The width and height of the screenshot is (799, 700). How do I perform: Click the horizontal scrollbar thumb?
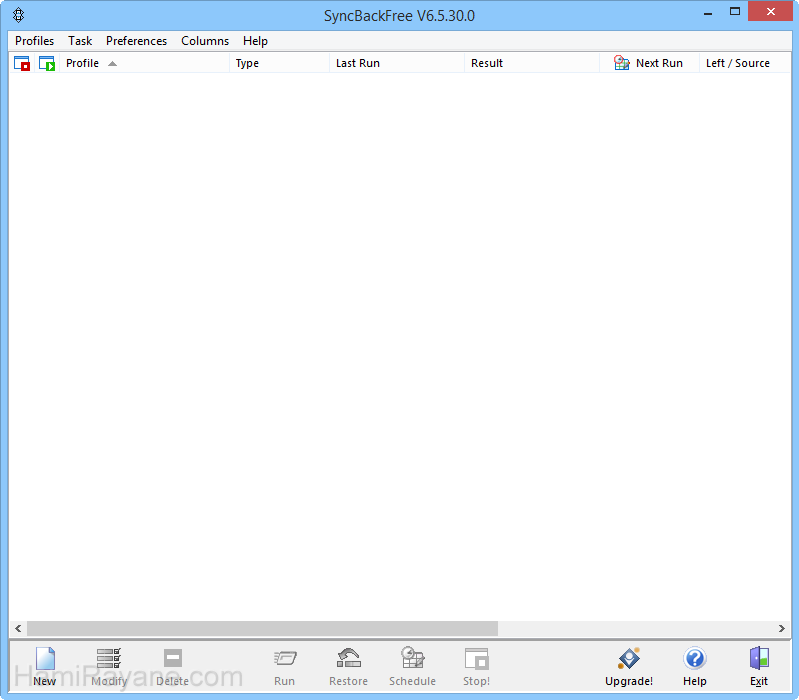tap(262, 629)
